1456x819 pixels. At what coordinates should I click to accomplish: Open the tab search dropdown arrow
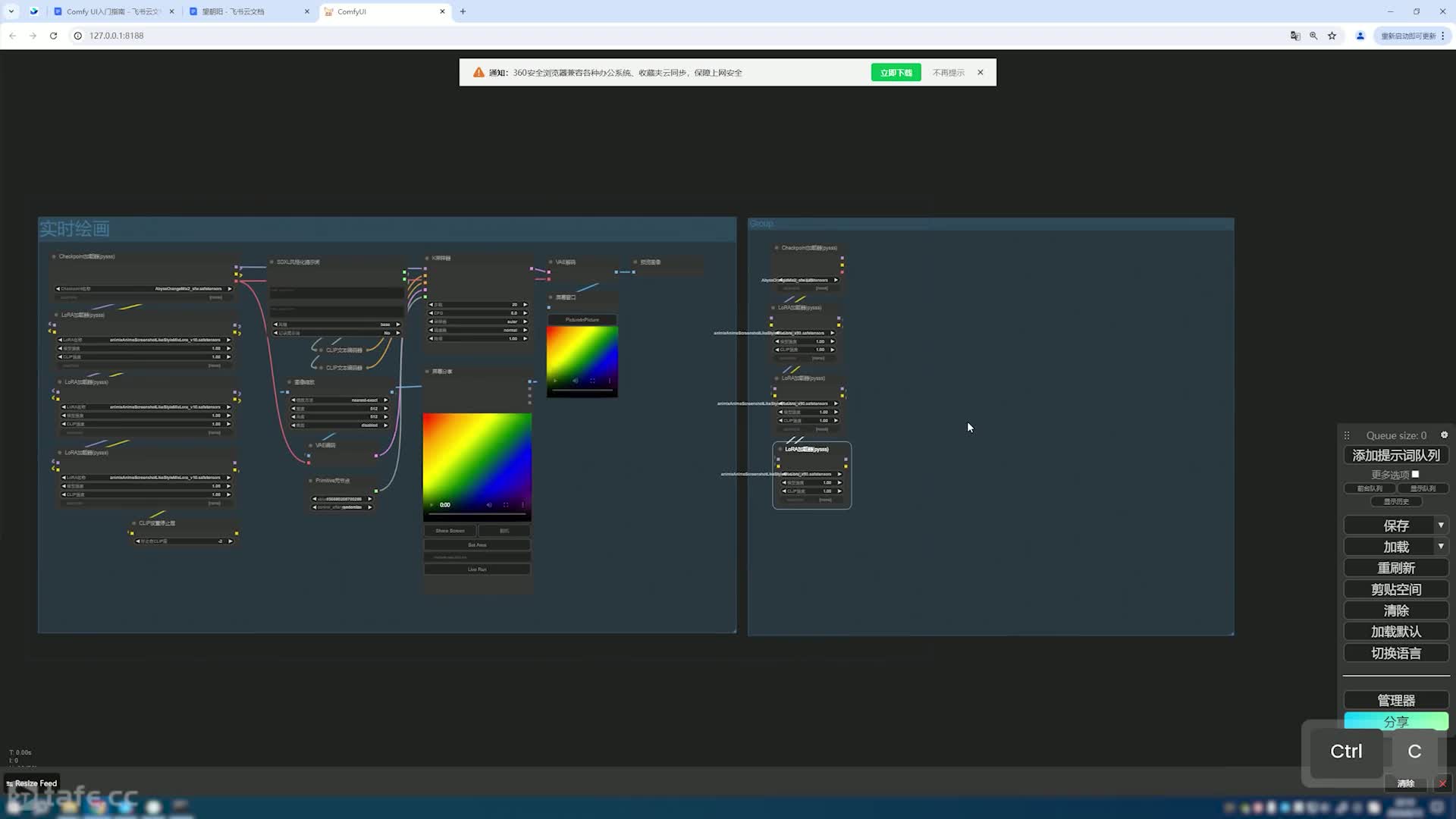pyautogui.click(x=11, y=11)
